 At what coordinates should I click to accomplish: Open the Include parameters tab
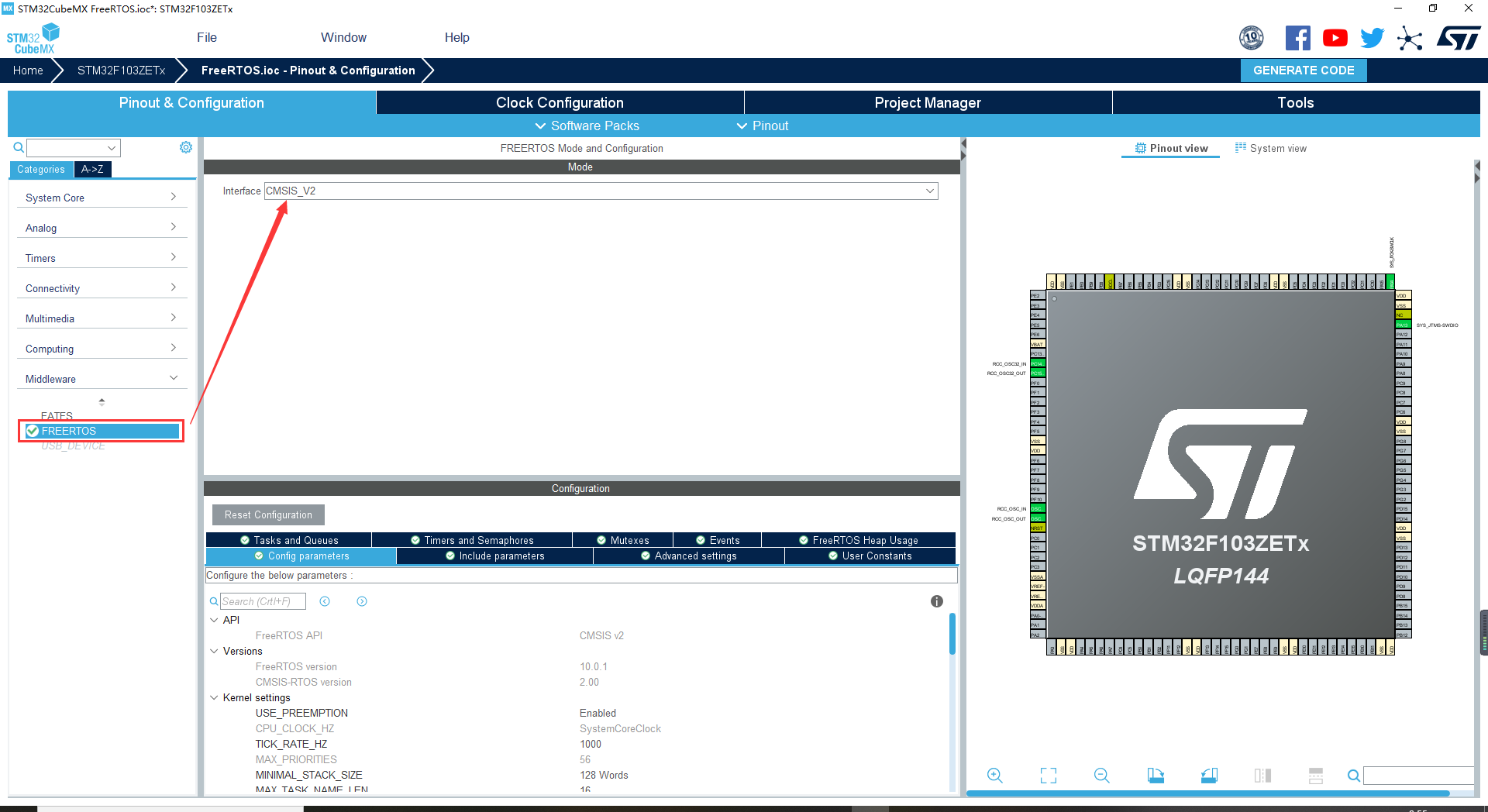tap(494, 556)
